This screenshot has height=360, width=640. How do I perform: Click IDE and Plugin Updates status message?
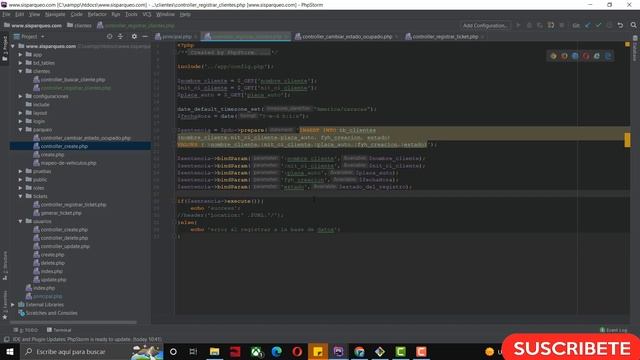tap(87, 339)
